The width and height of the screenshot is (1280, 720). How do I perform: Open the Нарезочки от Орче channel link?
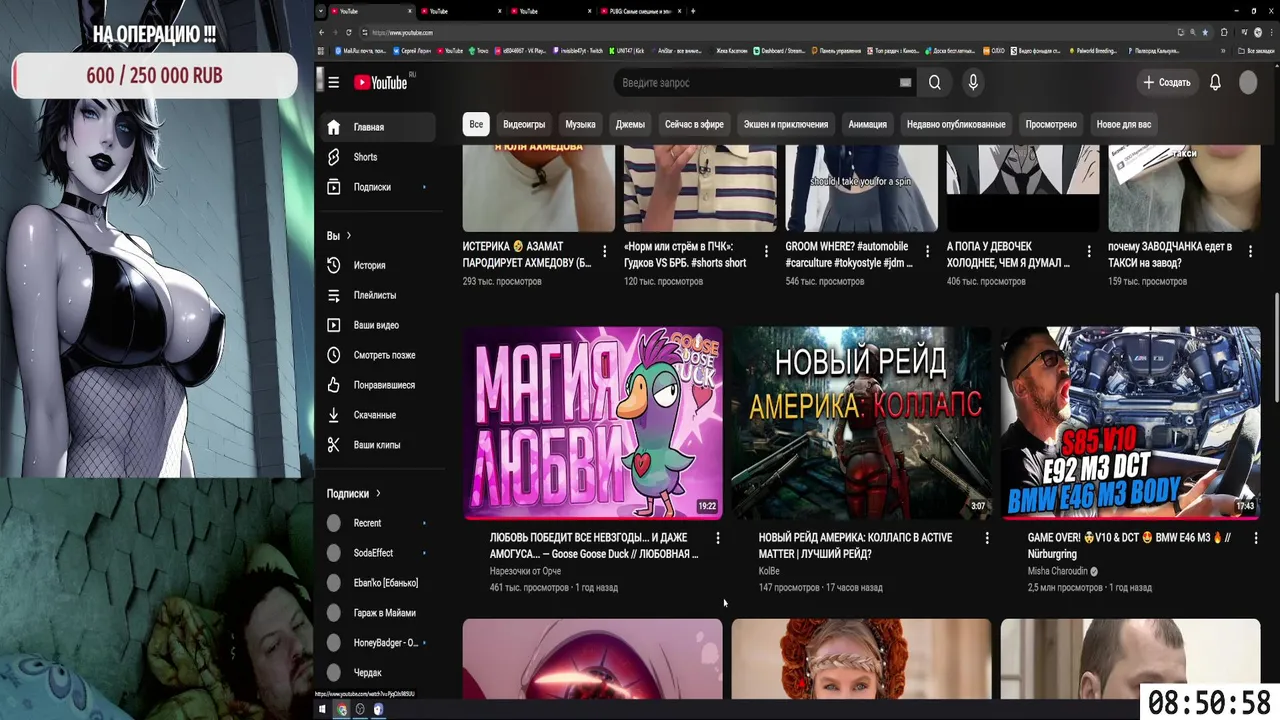[525, 572]
